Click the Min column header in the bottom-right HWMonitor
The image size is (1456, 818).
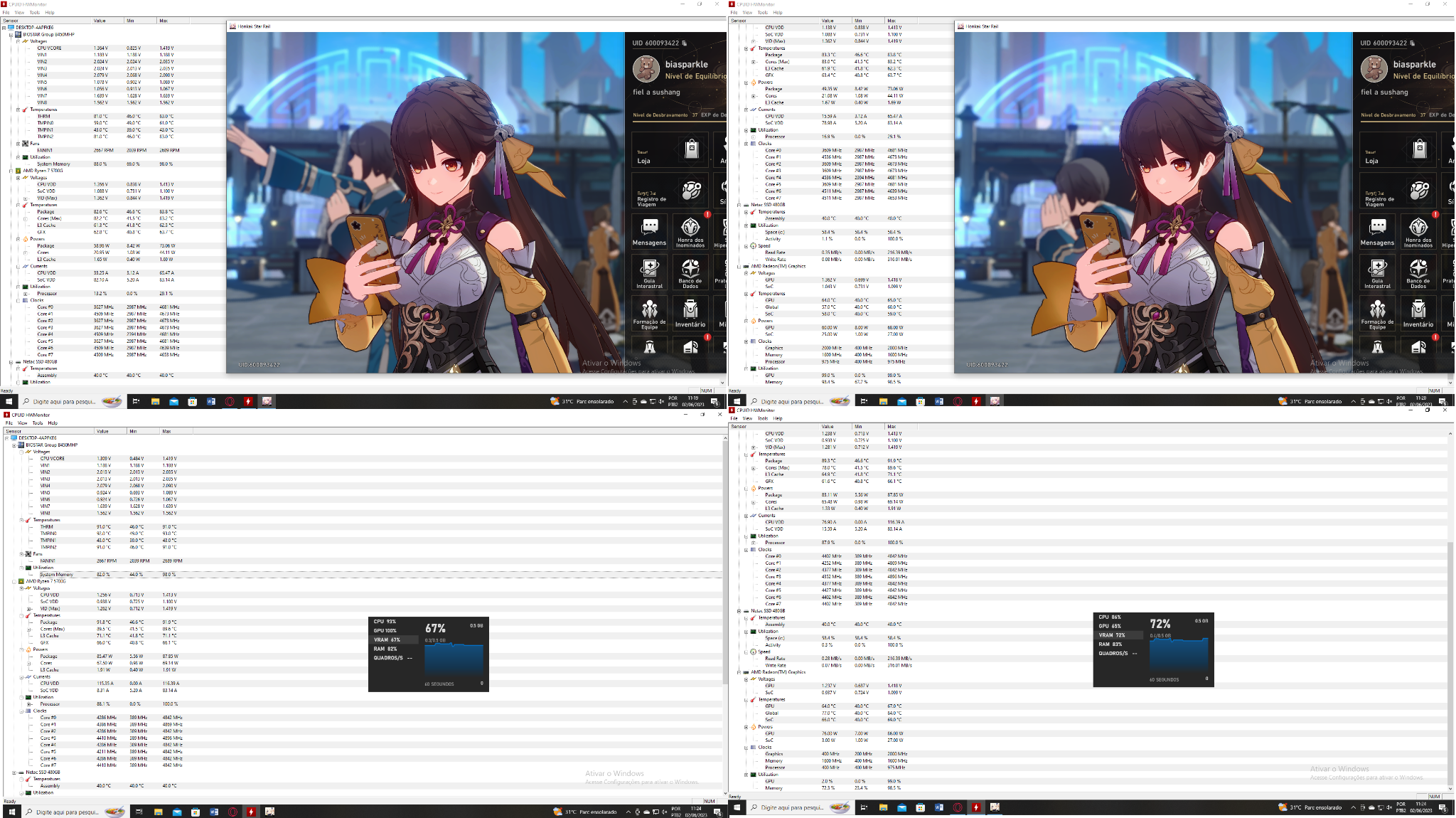tap(868, 427)
